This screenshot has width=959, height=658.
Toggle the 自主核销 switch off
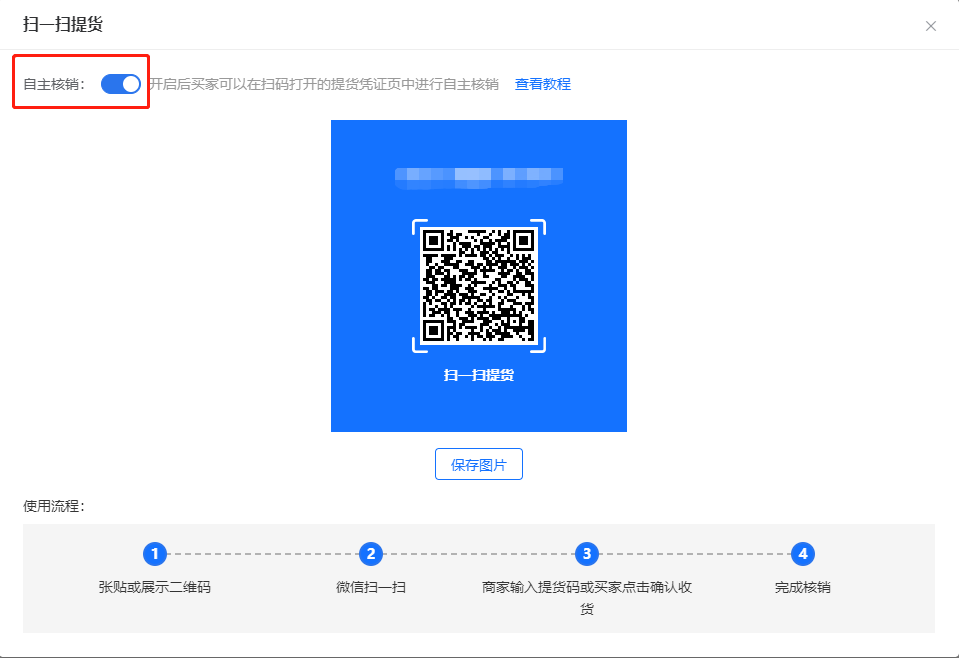(120, 84)
